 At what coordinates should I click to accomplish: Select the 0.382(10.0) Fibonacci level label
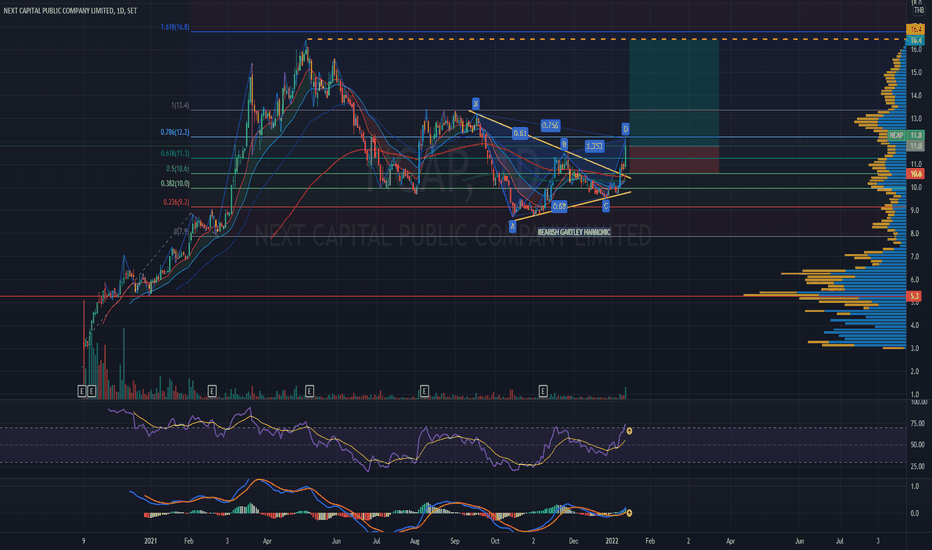(x=175, y=184)
